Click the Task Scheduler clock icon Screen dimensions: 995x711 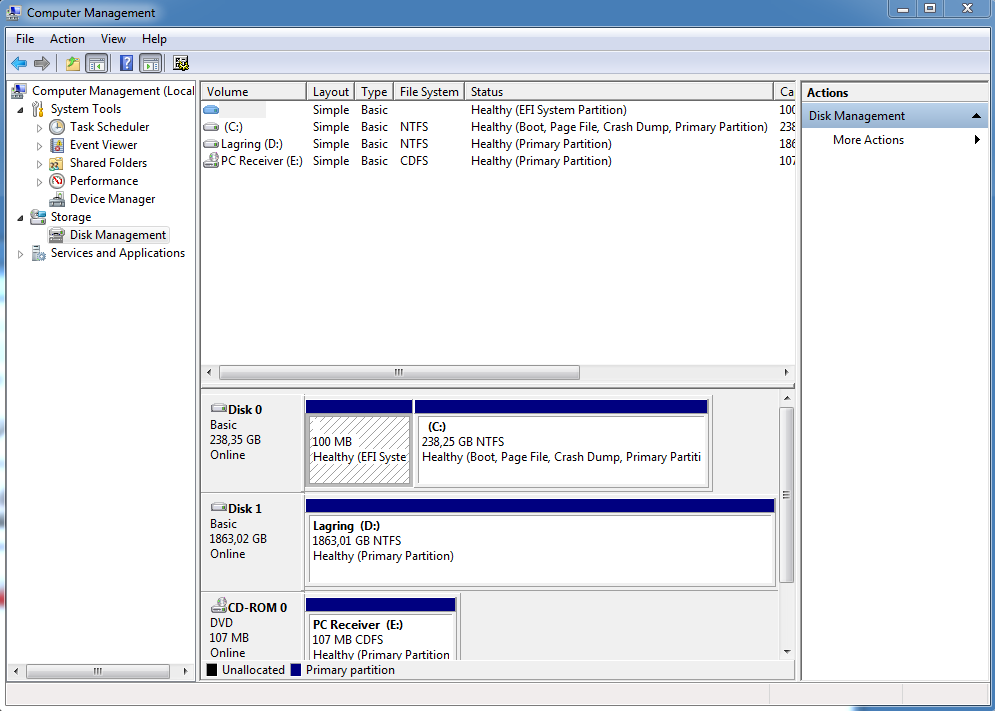point(57,127)
